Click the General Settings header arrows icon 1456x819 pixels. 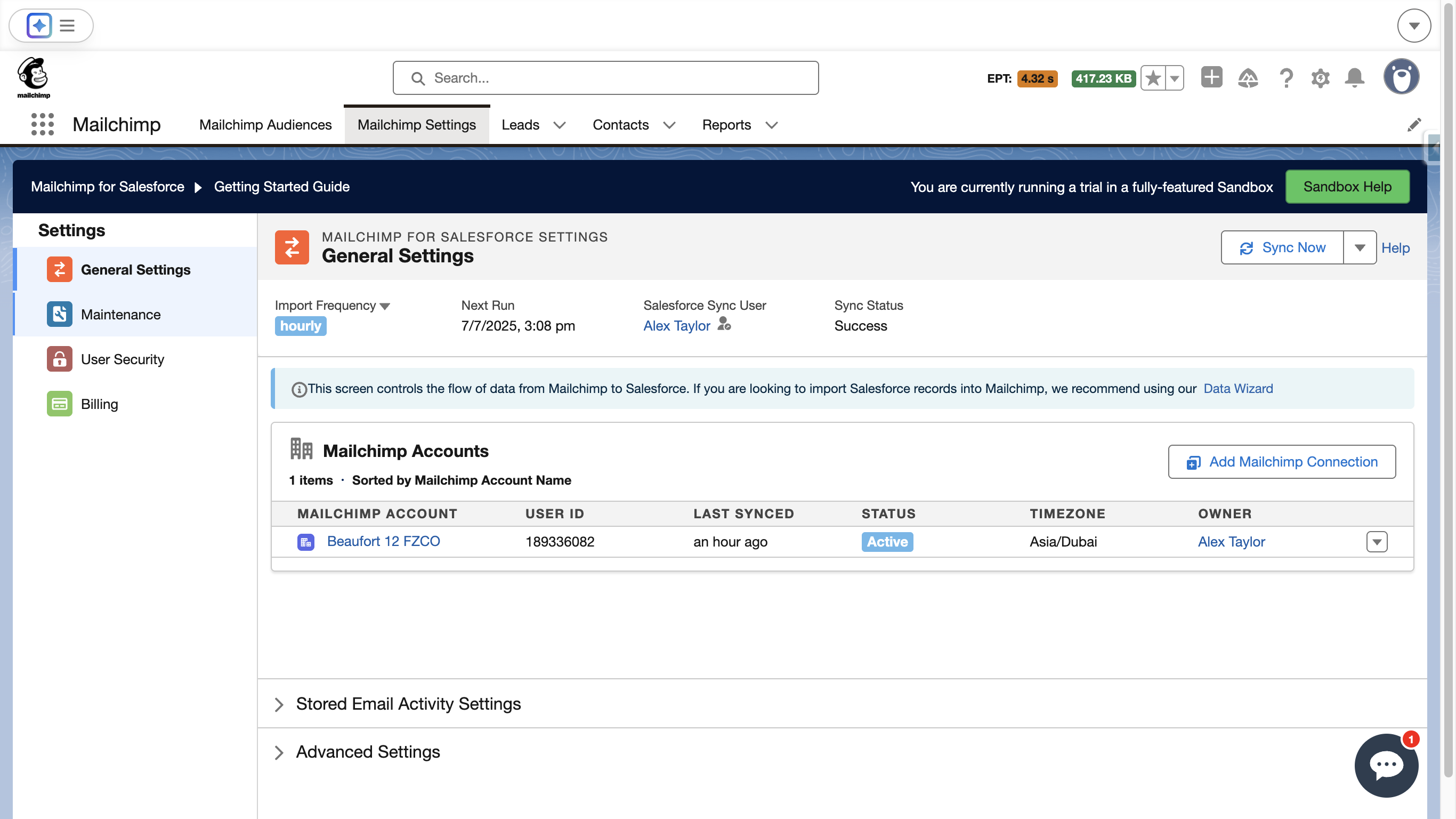292,247
